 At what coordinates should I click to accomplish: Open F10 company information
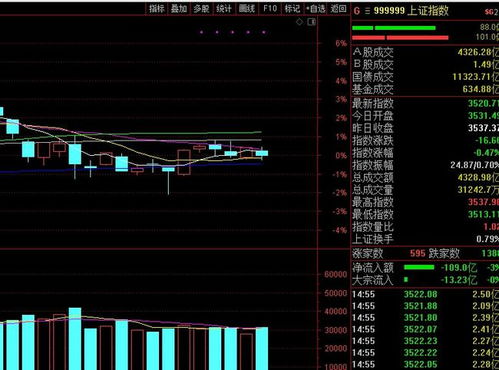click(270, 9)
